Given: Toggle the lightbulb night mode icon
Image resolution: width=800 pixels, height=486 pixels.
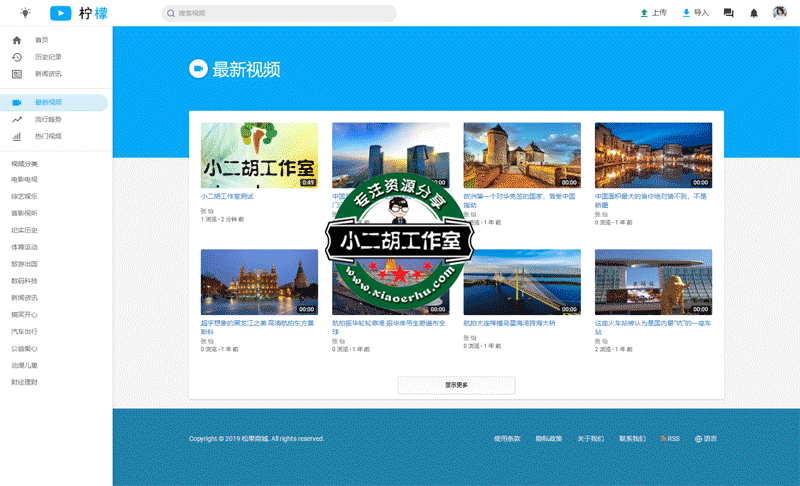Looking at the screenshot, I should point(25,13).
